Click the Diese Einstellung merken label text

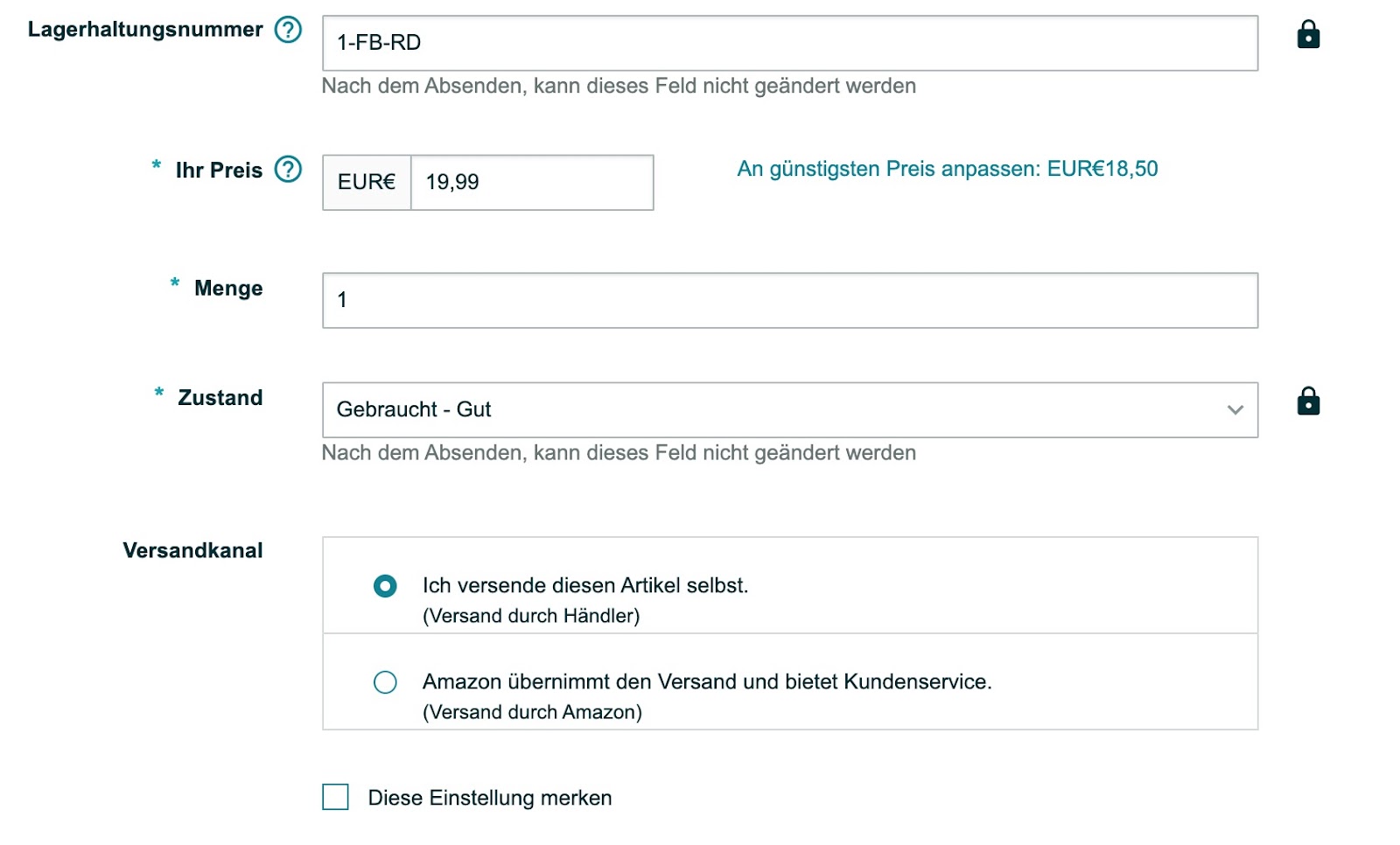489,798
